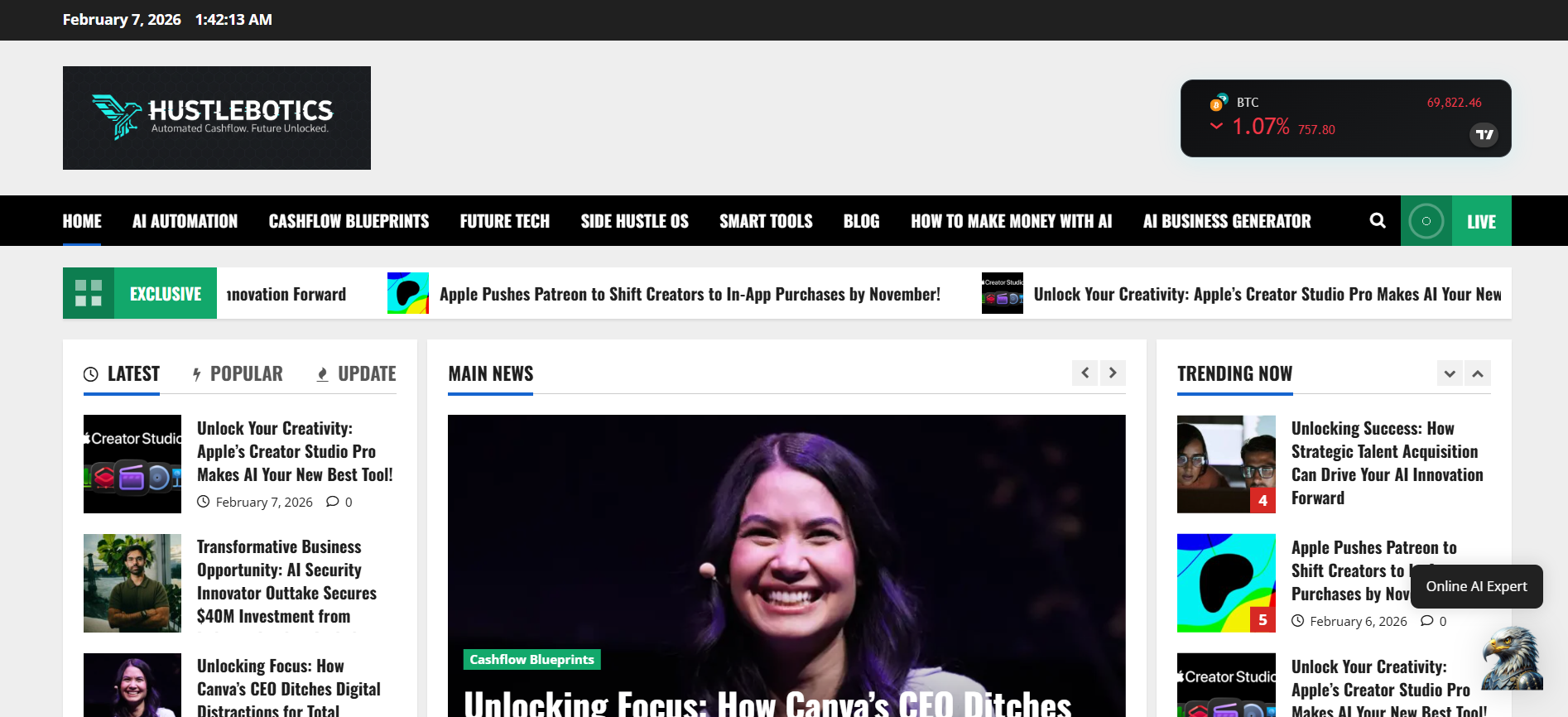This screenshot has width=1568, height=717.
Task: Expand Trending Now with down chevron
Action: (x=1450, y=373)
